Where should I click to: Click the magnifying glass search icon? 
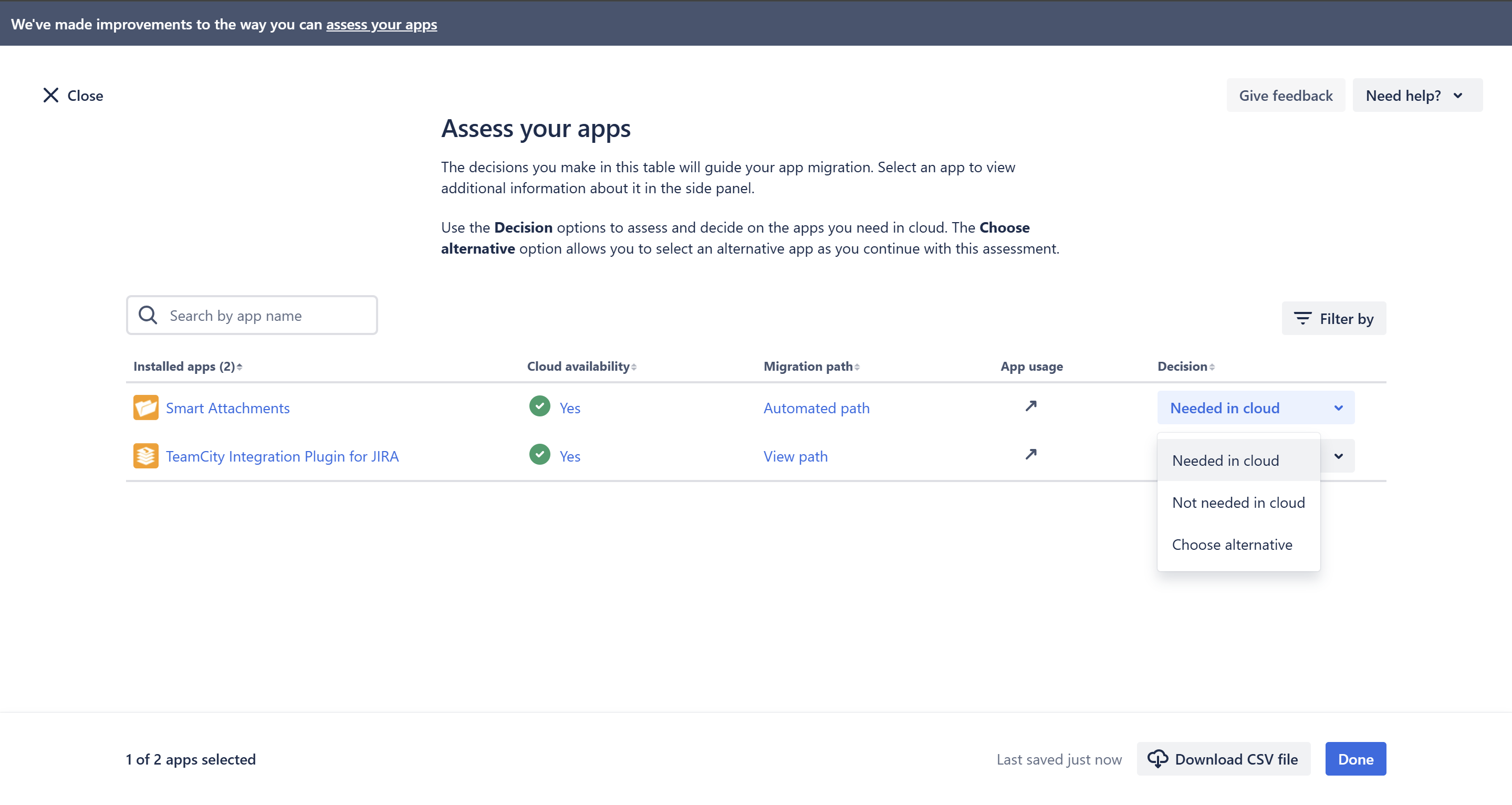(x=148, y=315)
